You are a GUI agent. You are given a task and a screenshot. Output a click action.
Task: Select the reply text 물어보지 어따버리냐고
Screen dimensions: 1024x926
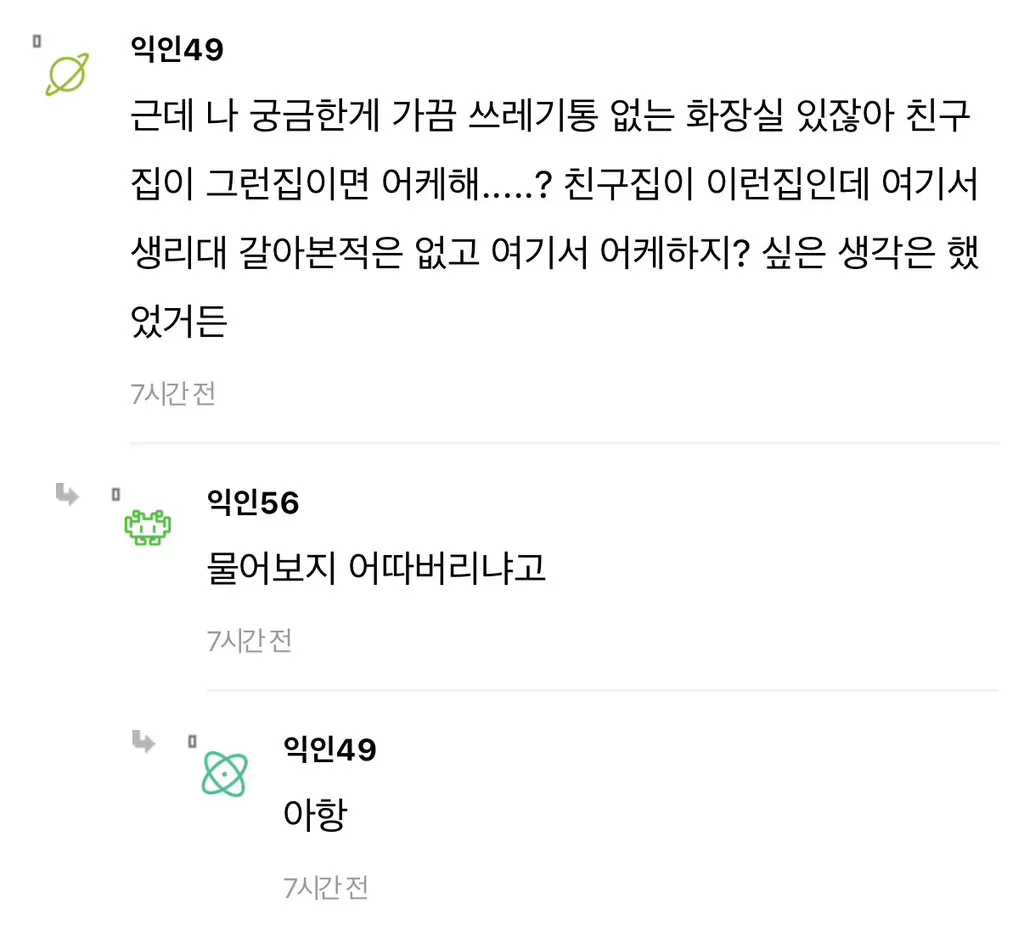tap(376, 569)
